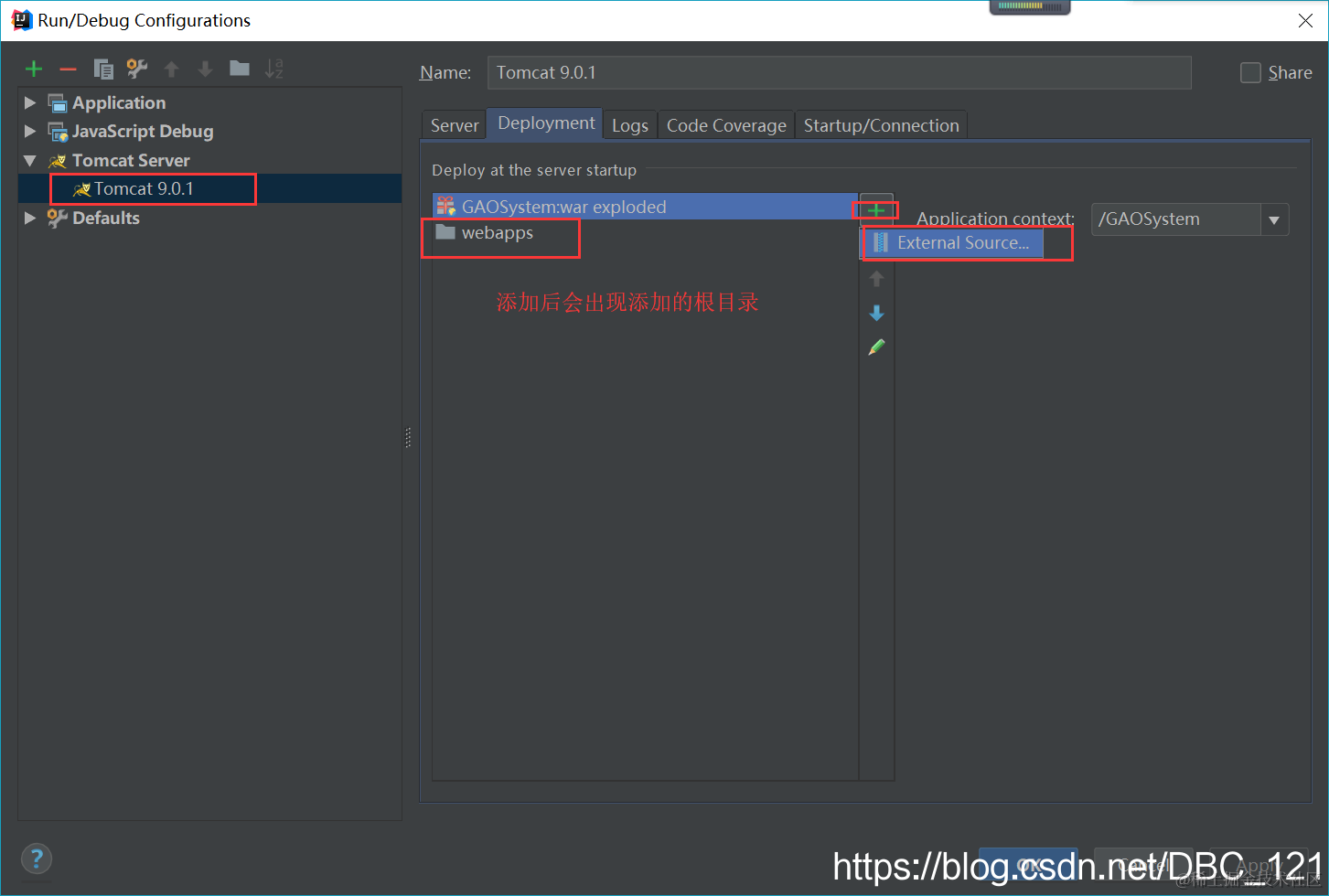Switch to Startup/Connection tab
The image size is (1329, 896).
click(882, 125)
